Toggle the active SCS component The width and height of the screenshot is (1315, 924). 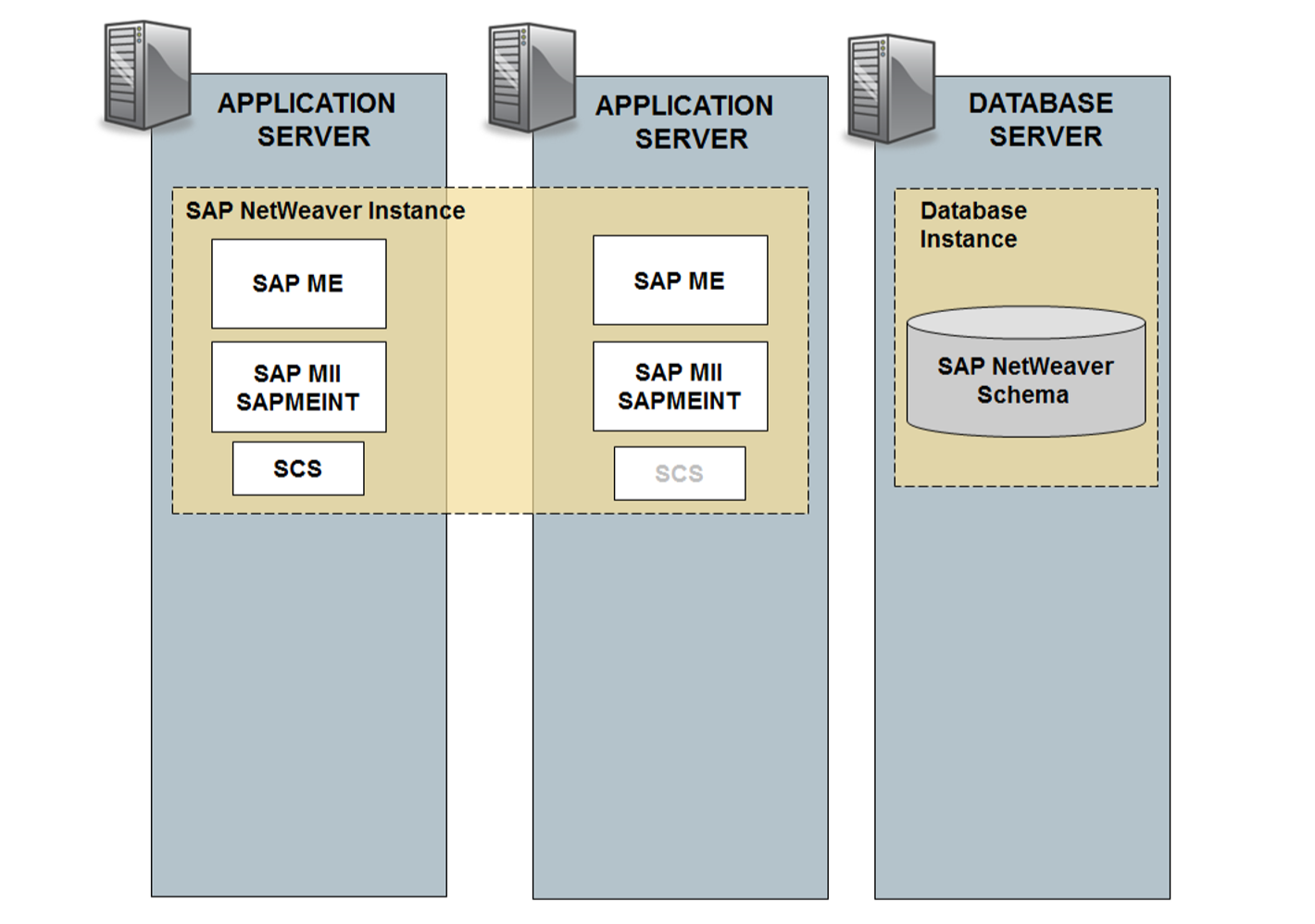(297, 468)
